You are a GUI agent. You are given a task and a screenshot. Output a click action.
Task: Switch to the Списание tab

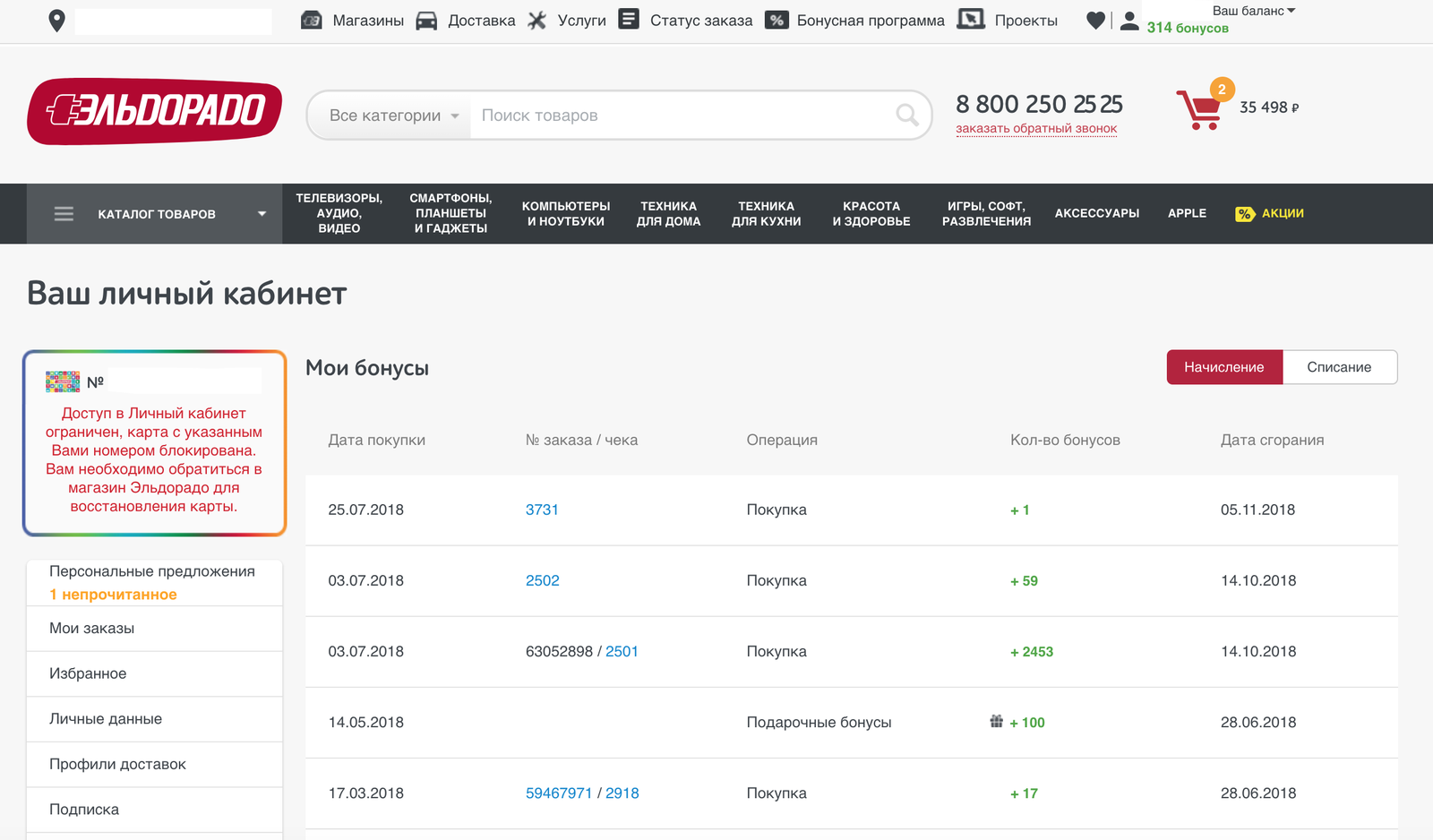[x=1340, y=367]
